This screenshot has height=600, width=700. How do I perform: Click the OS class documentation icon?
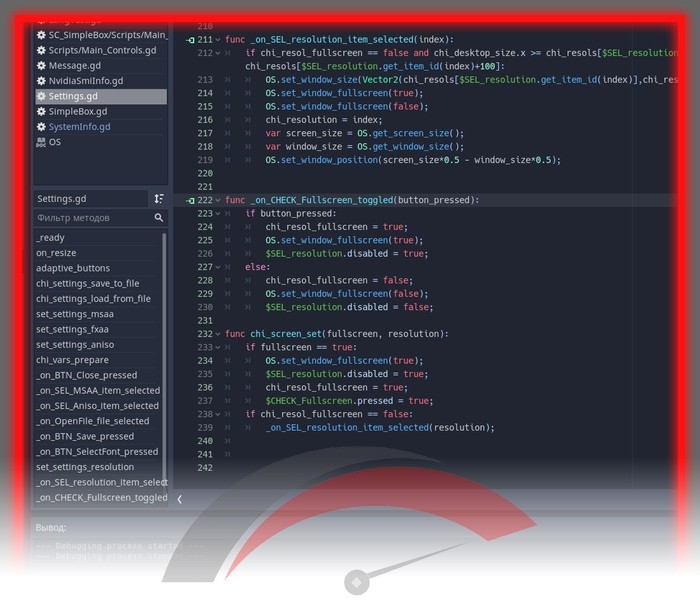click(41, 142)
